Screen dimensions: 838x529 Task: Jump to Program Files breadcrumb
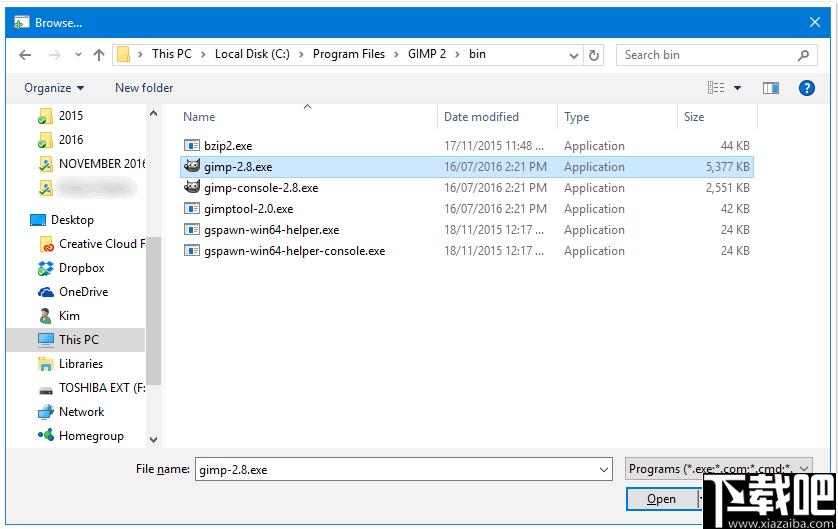(349, 54)
